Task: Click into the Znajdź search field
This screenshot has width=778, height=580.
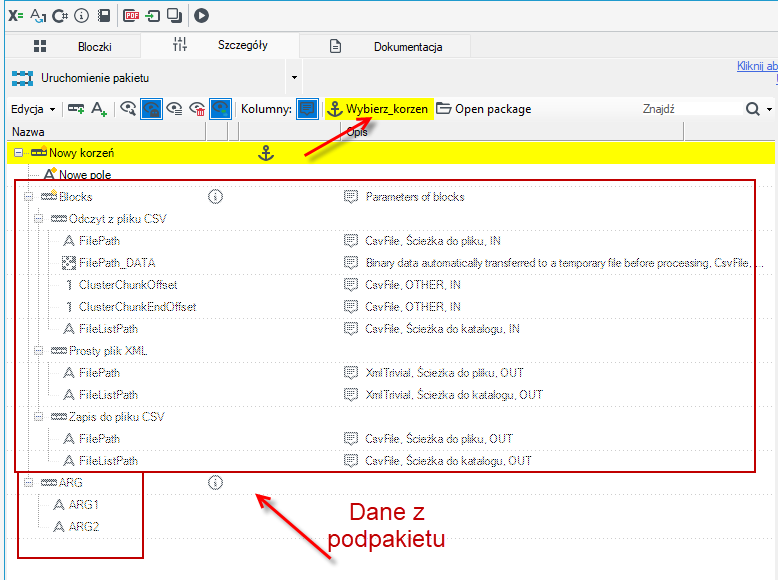Action: tap(691, 109)
